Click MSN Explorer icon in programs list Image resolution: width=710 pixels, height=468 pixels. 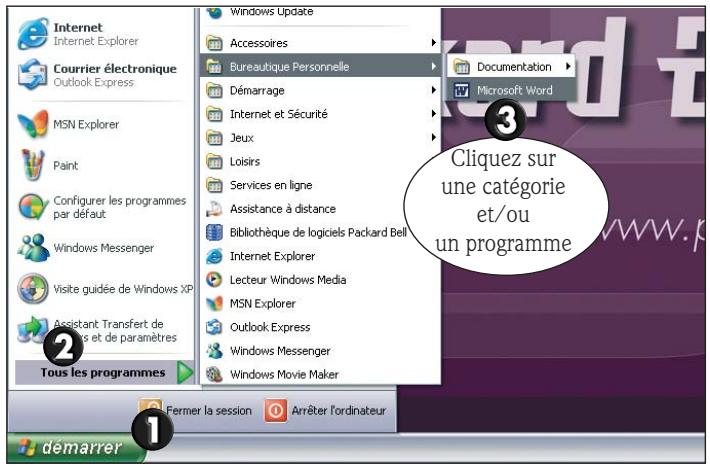[214, 303]
